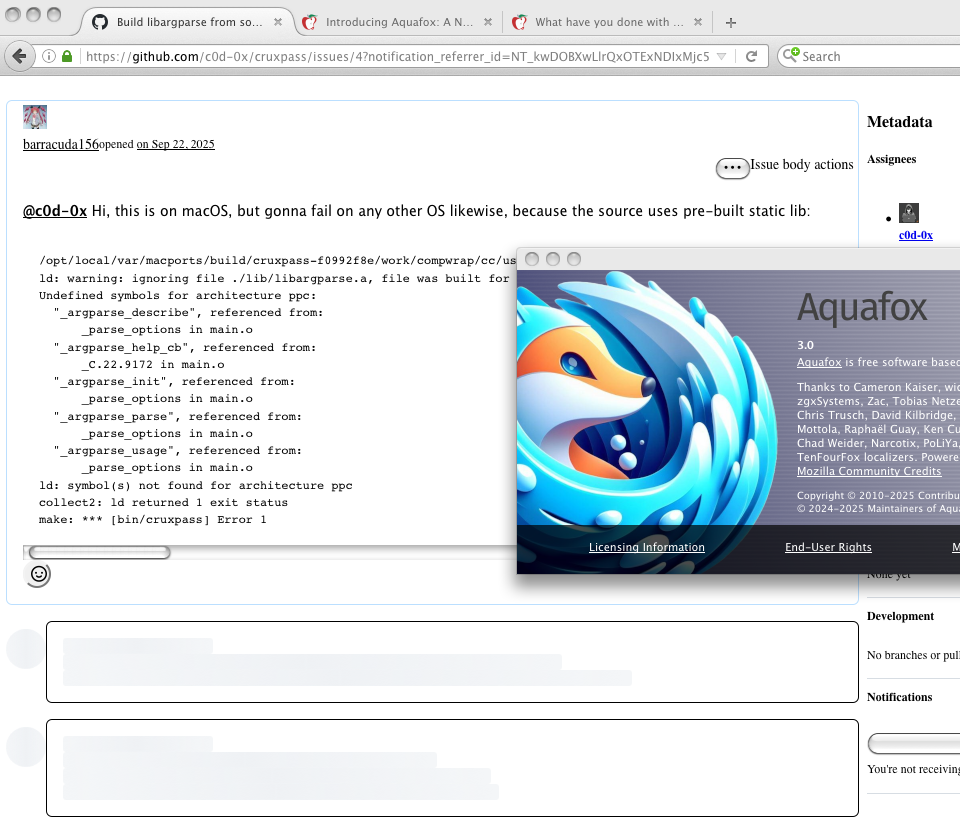The width and height of the screenshot is (960, 819).
Task: Add a reaction with smiley icon
Action: click(39, 574)
